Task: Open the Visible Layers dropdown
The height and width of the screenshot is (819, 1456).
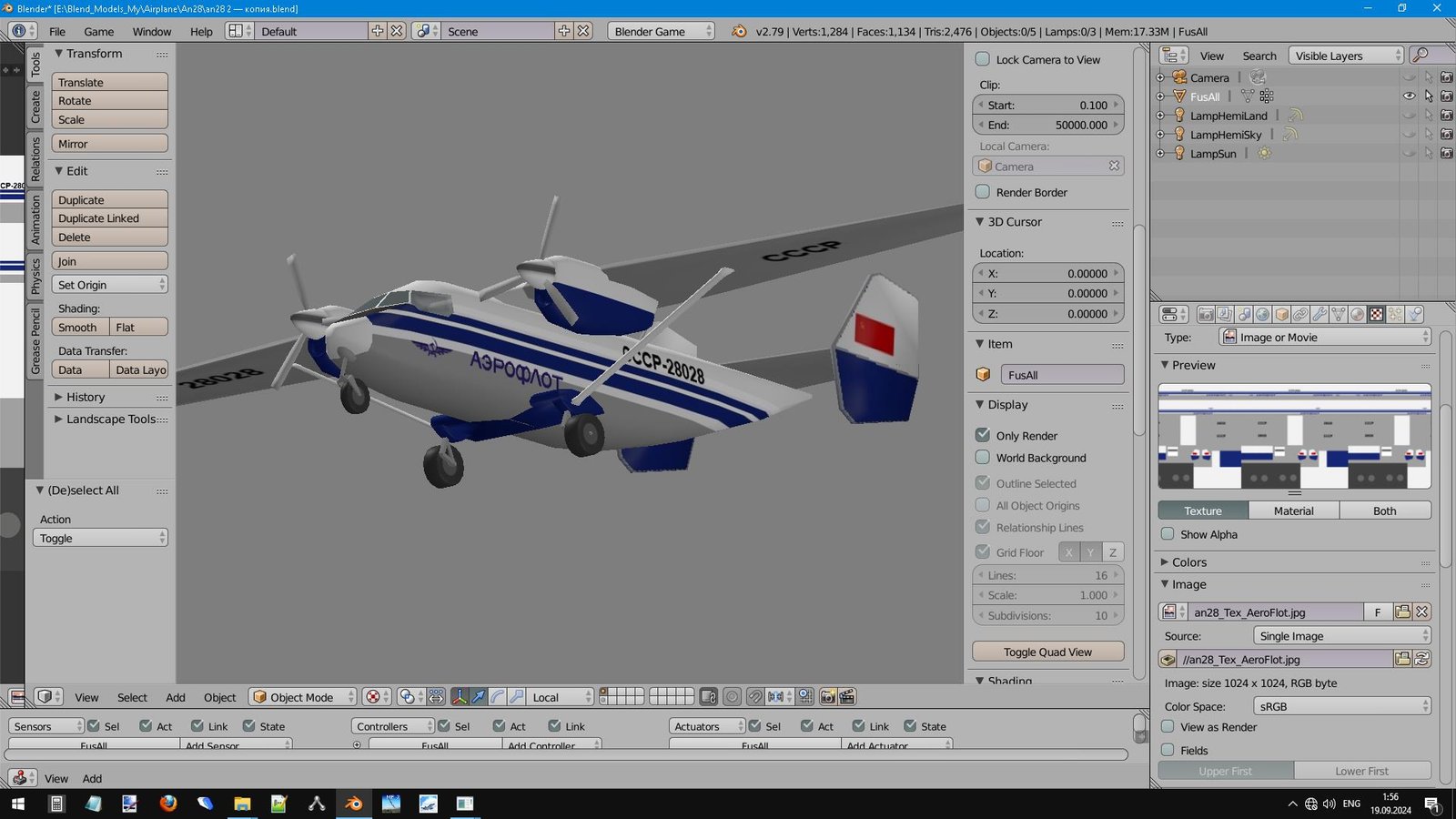Action: coord(1347,56)
